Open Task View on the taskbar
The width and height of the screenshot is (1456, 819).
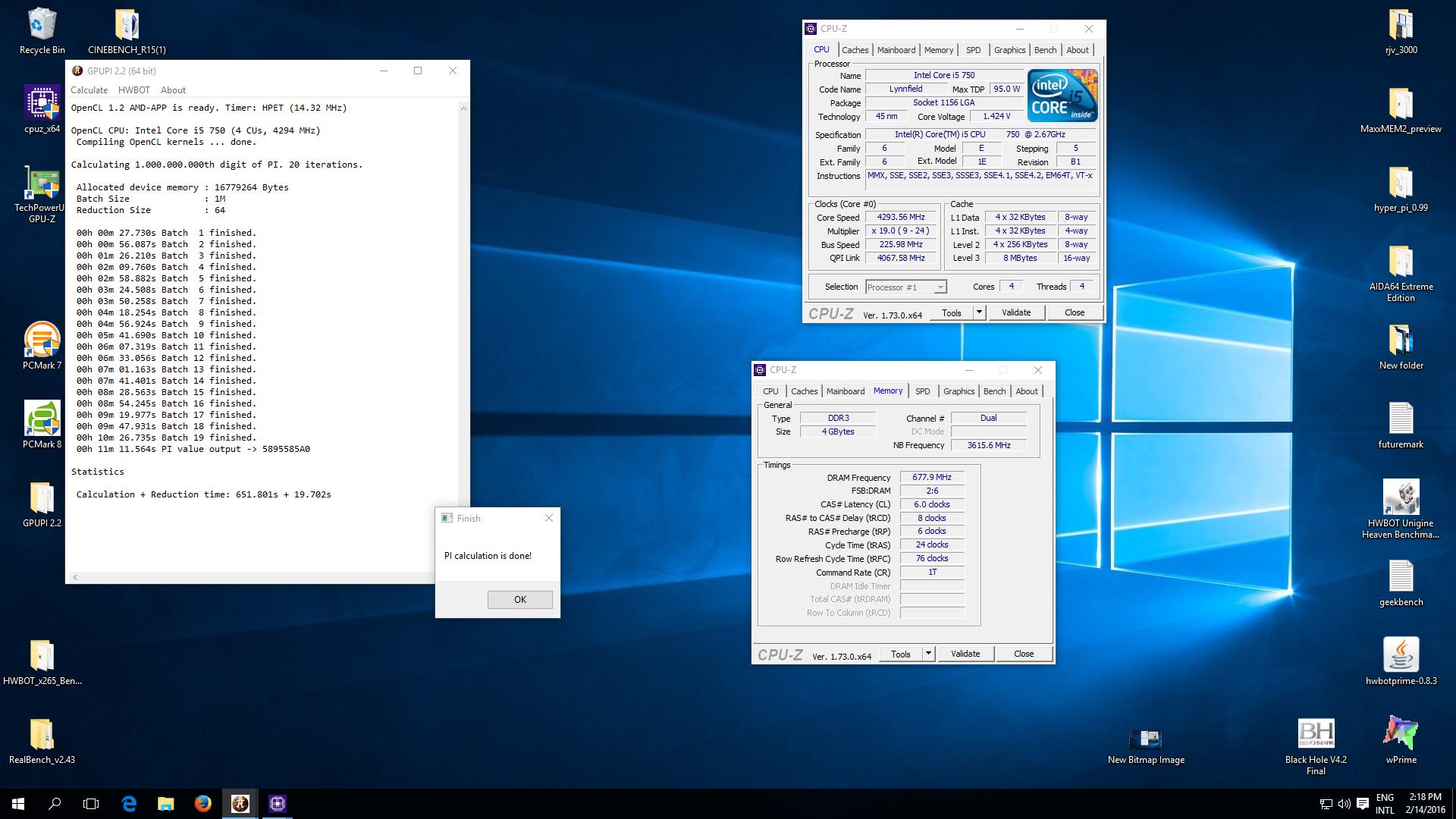pos(91,804)
